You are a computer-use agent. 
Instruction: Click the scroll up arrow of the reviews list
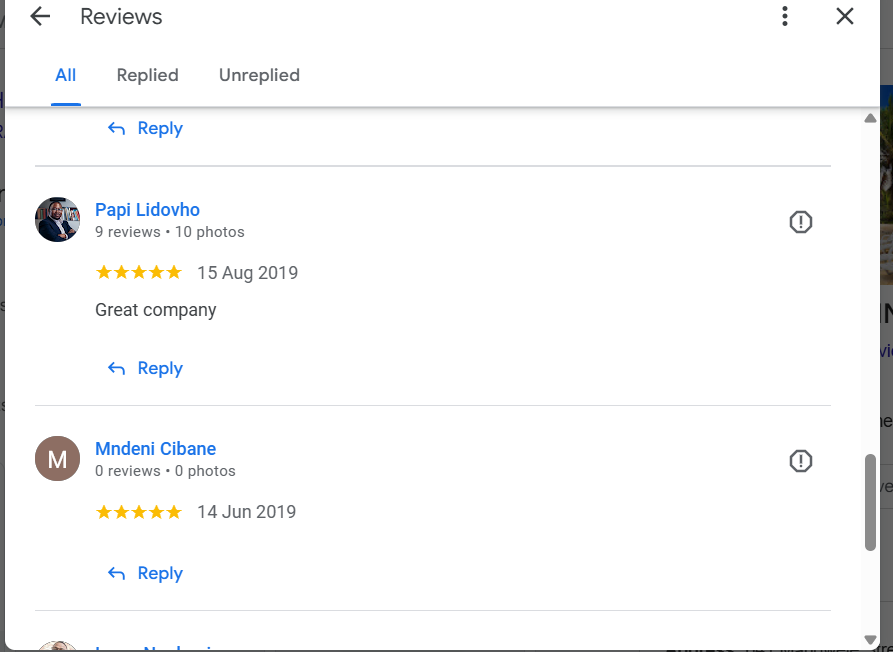(870, 119)
